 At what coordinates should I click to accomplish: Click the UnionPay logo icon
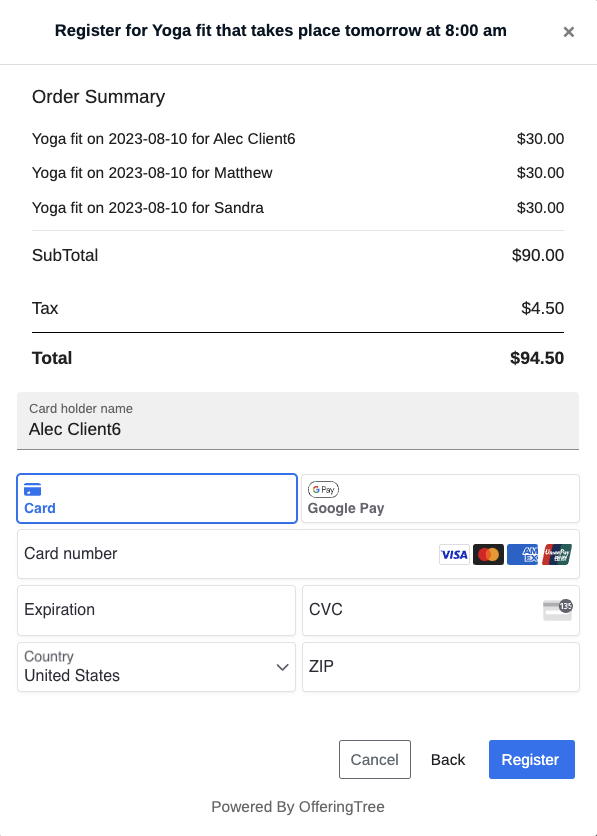[557, 554]
